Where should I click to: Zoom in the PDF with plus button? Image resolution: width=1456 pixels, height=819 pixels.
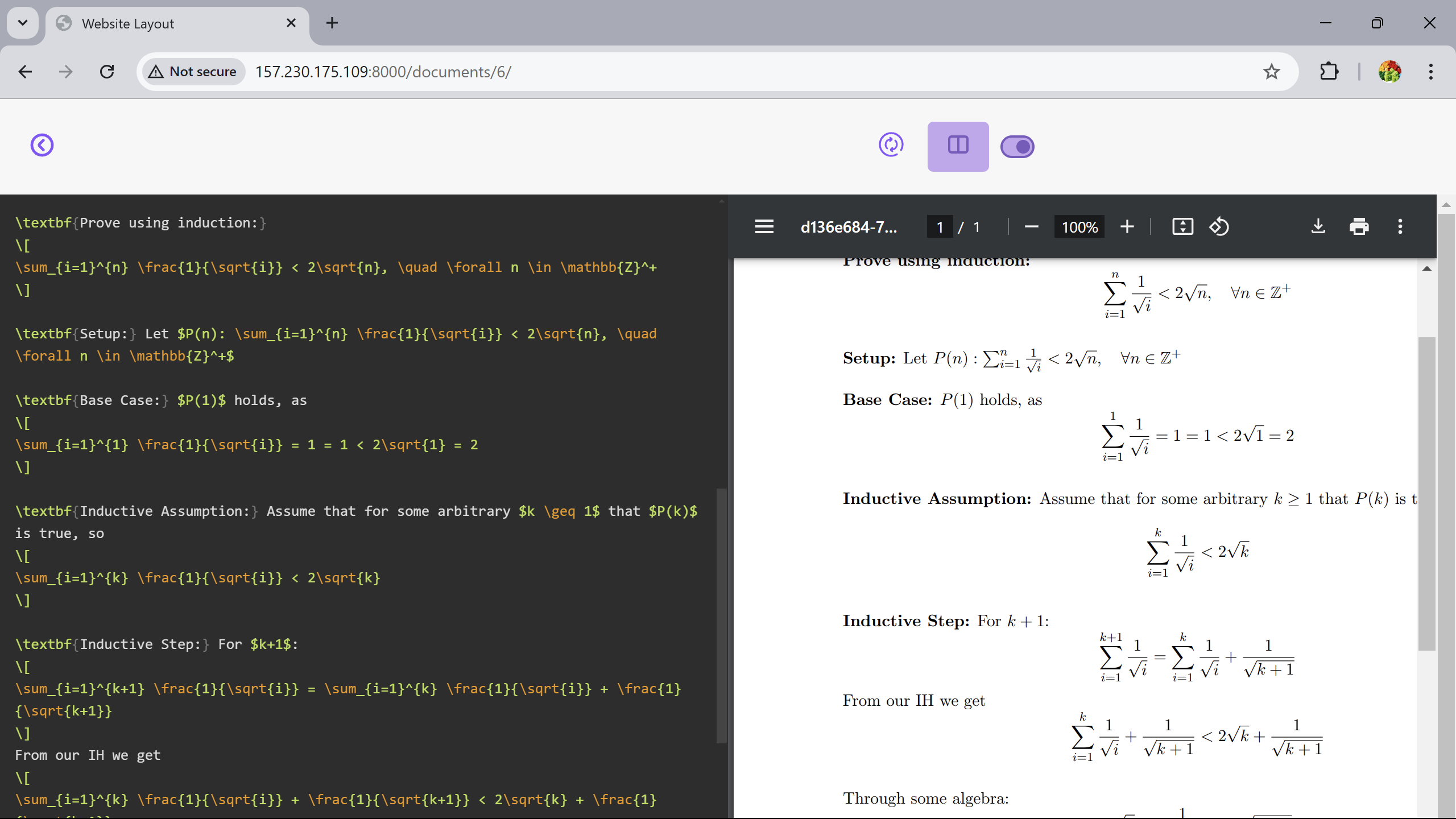click(1127, 227)
